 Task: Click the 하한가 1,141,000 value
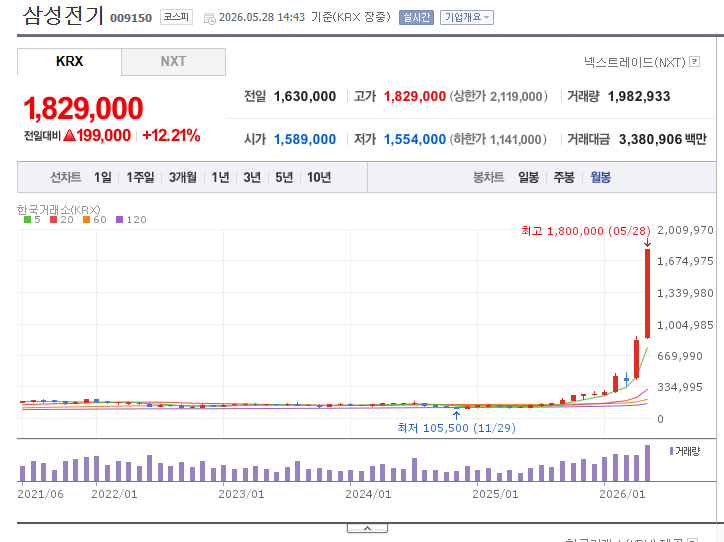click(498, 139)
